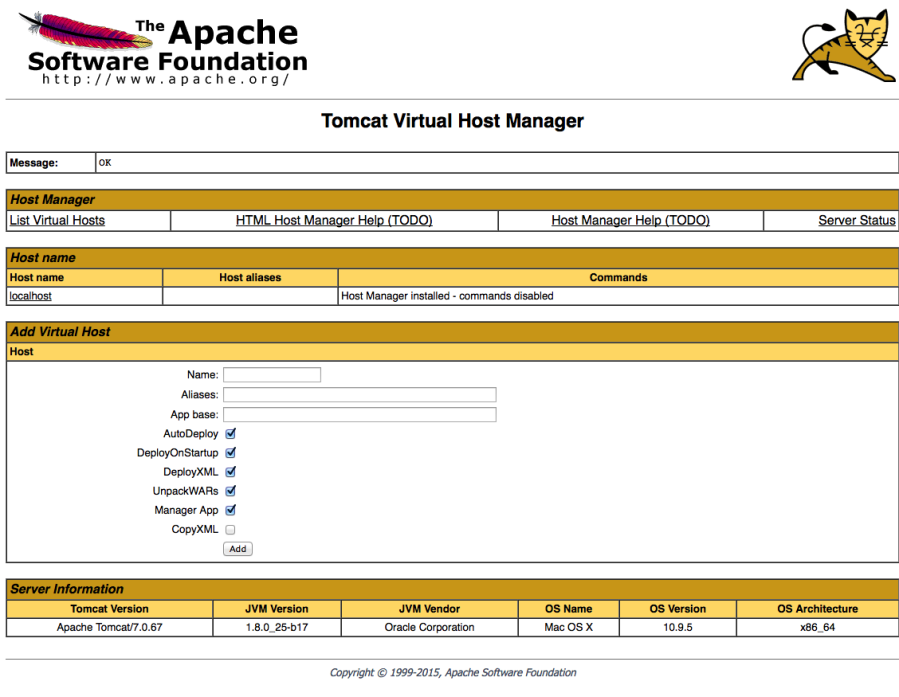Image resolution: width=899 pixels, height=697 pixels.
Task: Click the 'JVM Vendor' column header
Action: 429,609
